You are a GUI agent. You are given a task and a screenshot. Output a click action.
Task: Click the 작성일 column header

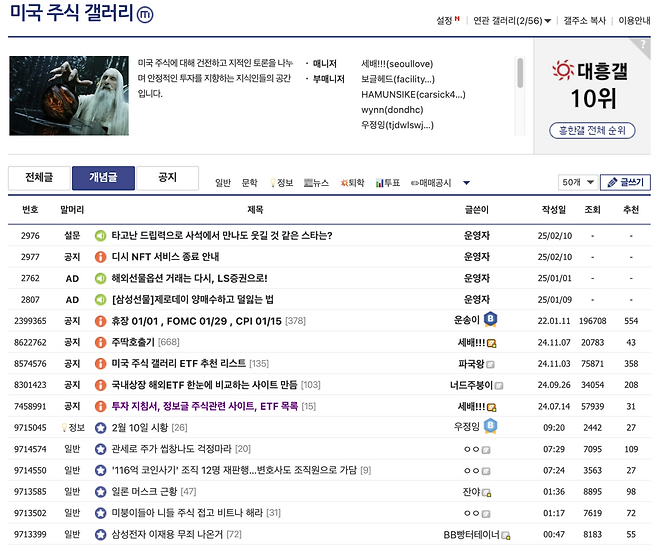click(x=554, y=210)
